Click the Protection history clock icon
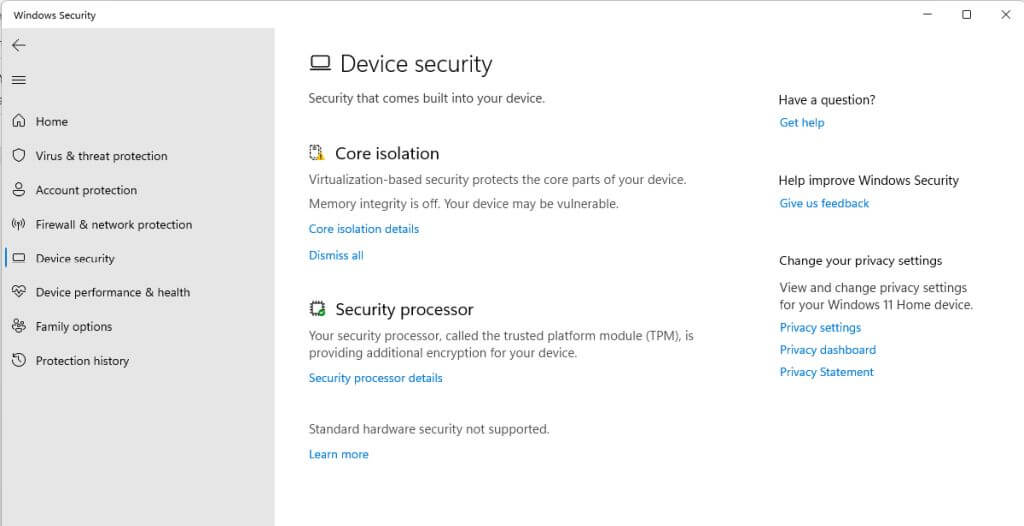This screenshot has height=526, width=1024. [x=19, y=360]
